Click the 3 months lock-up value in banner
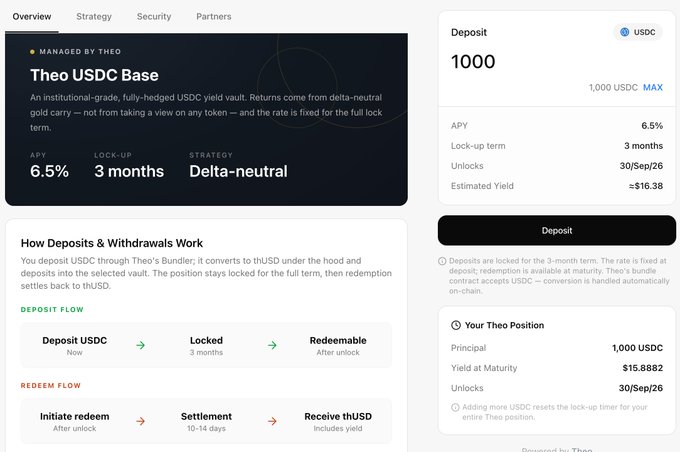This screenshot has height=452, width=680. [129, 171]
